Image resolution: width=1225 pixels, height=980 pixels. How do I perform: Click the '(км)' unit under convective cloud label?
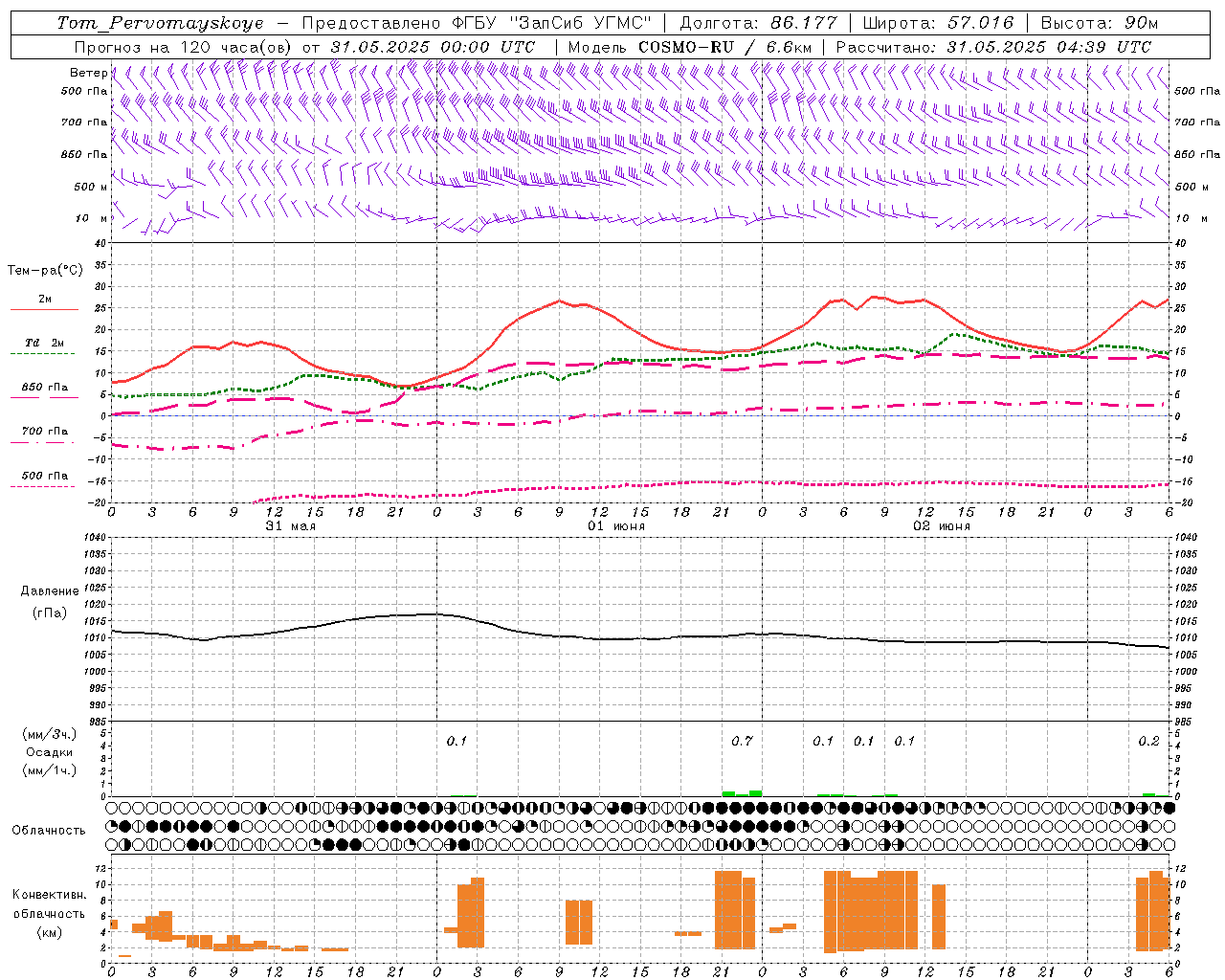(50, 932)
